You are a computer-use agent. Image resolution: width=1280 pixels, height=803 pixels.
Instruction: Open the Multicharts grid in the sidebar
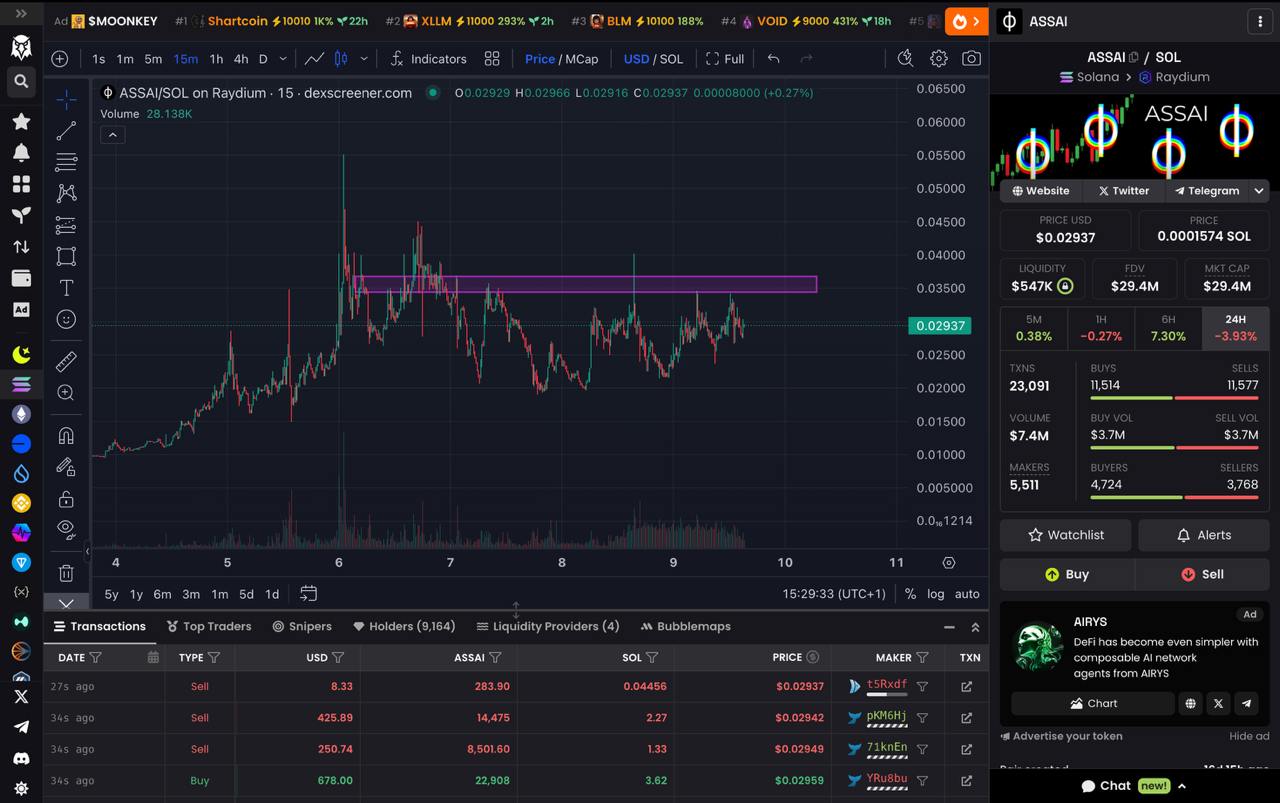21,184
